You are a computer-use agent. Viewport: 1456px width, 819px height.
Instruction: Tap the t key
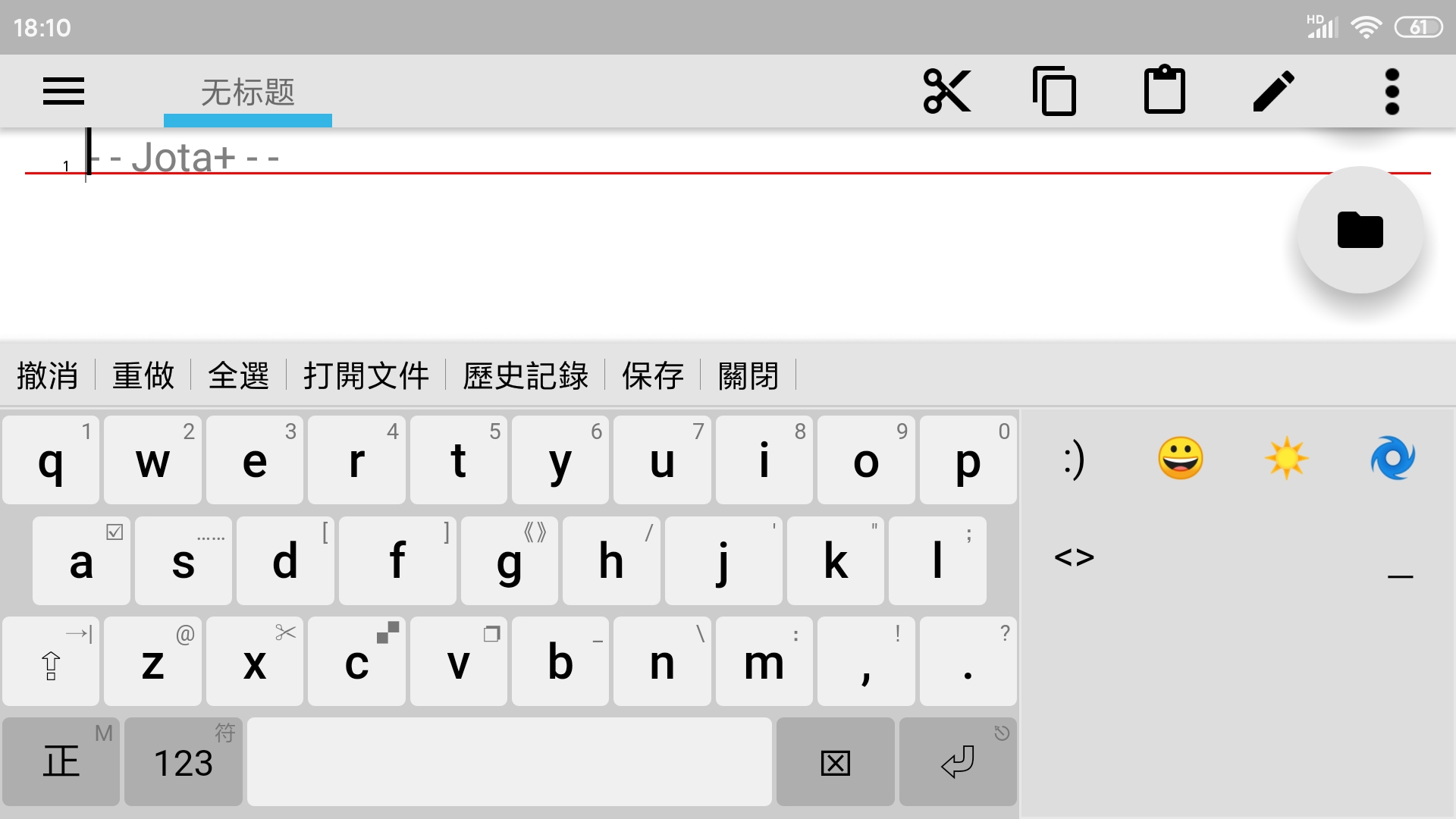coord(459,460)
